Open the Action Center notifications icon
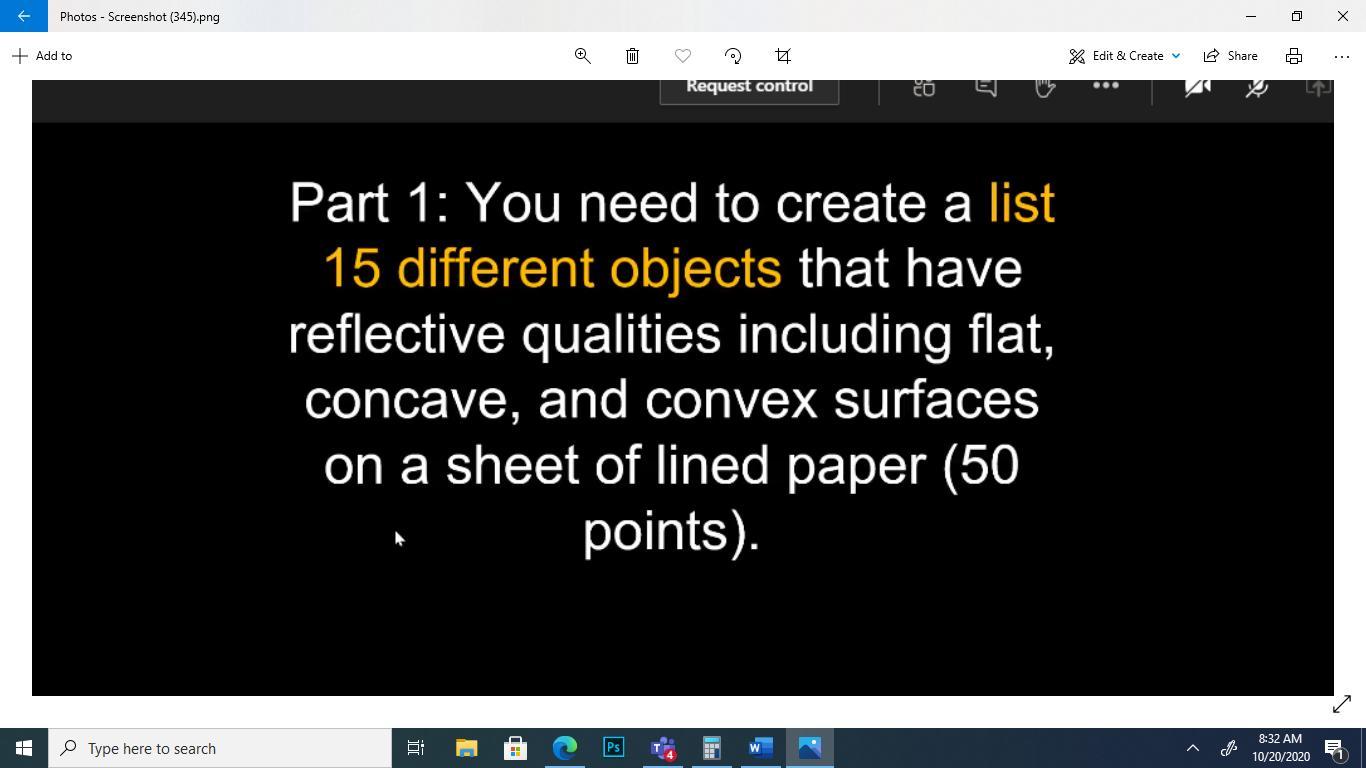The image size is (1366, 768). (1335, 748)
